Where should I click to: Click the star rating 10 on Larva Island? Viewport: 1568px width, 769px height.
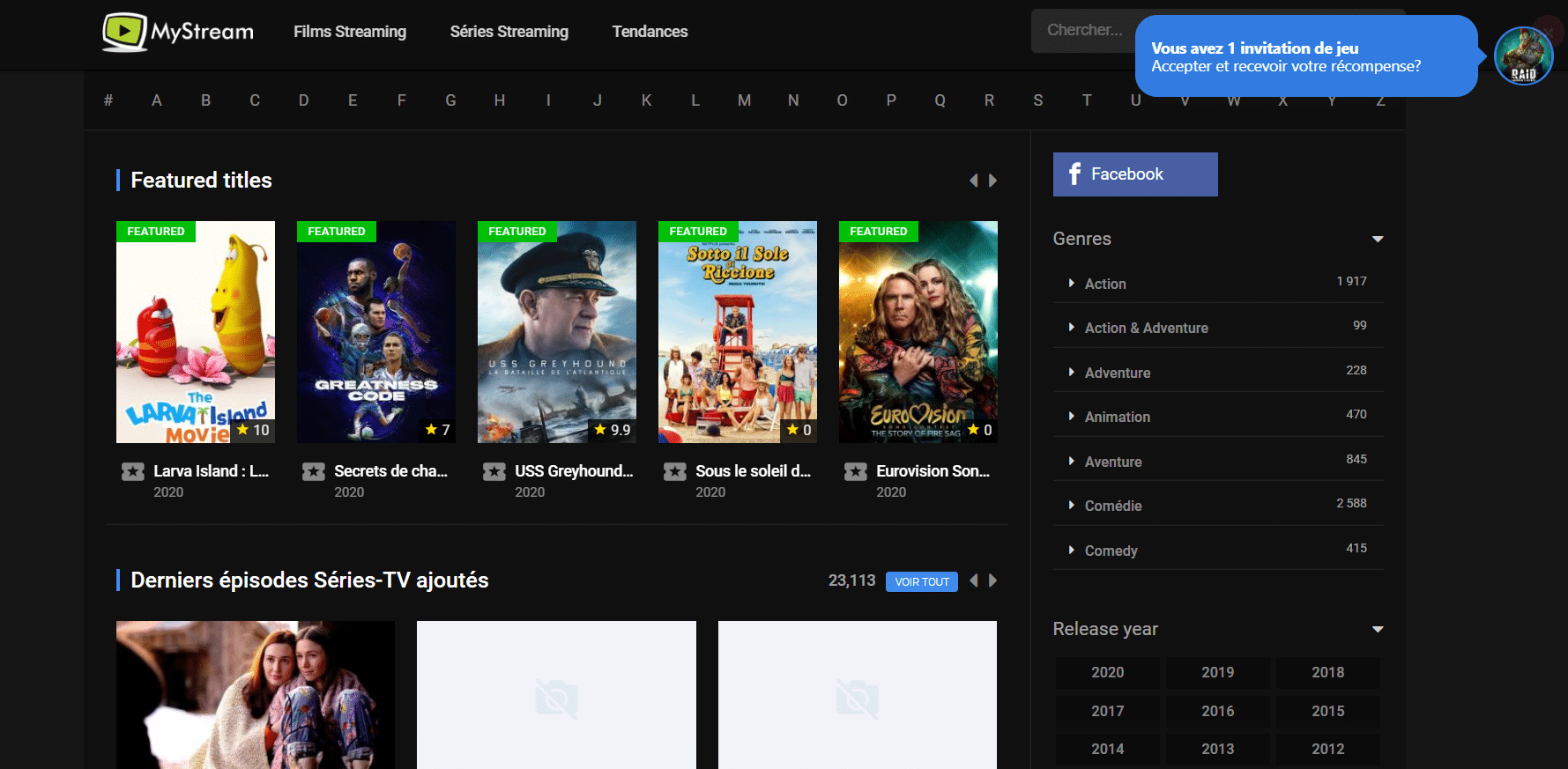253,430
